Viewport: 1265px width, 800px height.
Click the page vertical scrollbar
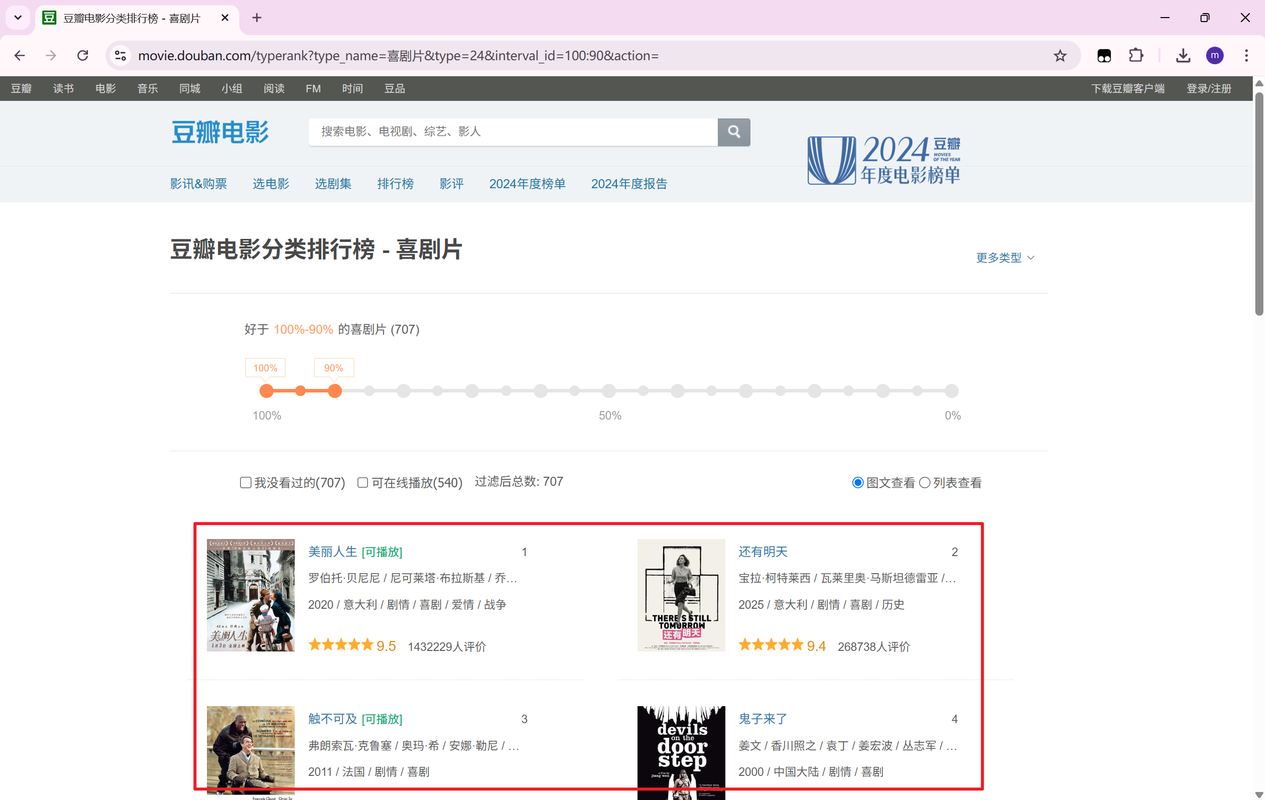click(x=1259, y=205)
